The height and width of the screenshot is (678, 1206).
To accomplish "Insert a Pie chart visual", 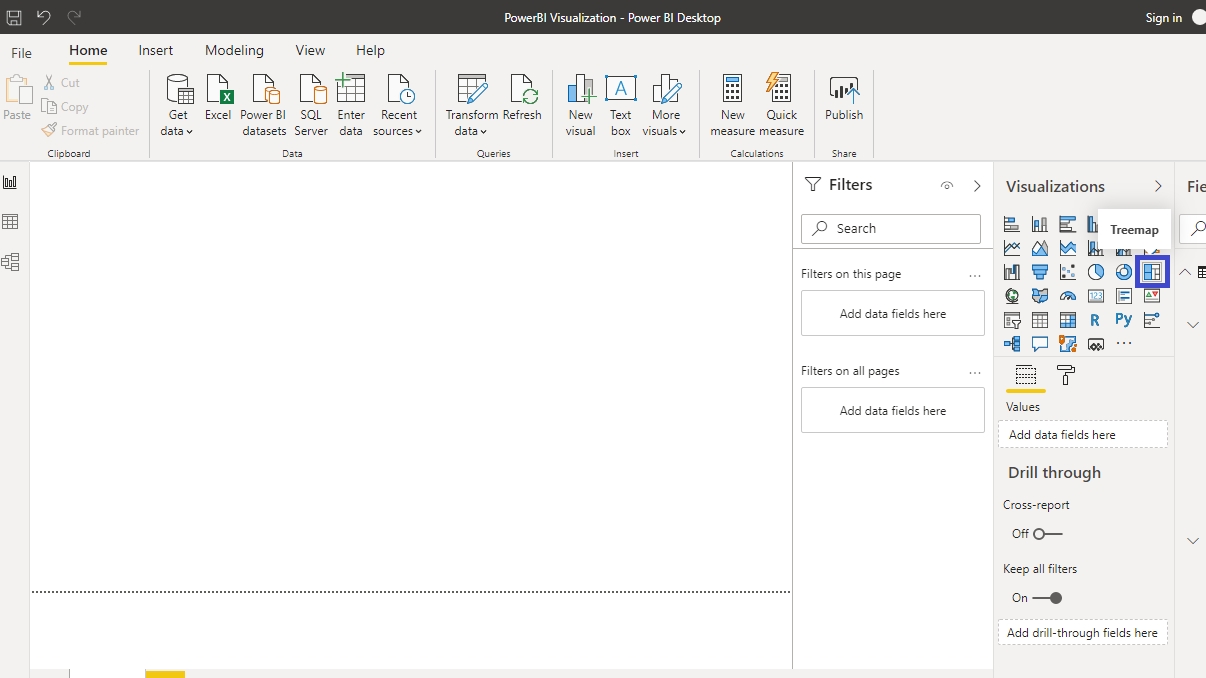I will pyautogui.click(x=1096, y=272).
